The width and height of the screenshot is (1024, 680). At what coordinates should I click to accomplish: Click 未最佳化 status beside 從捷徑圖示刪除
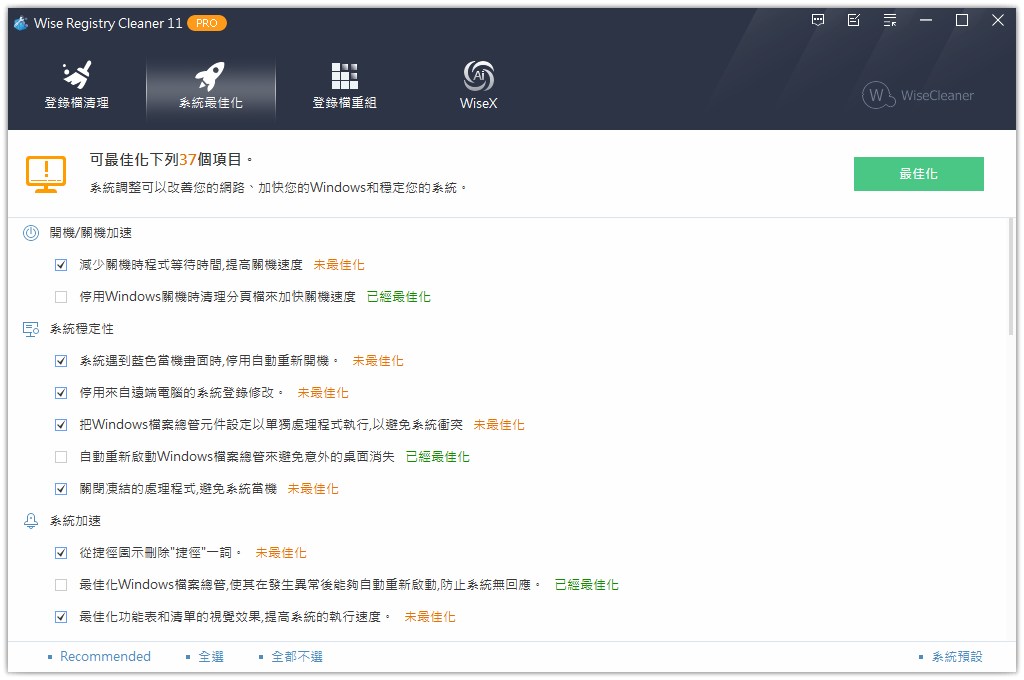[281, 553]
